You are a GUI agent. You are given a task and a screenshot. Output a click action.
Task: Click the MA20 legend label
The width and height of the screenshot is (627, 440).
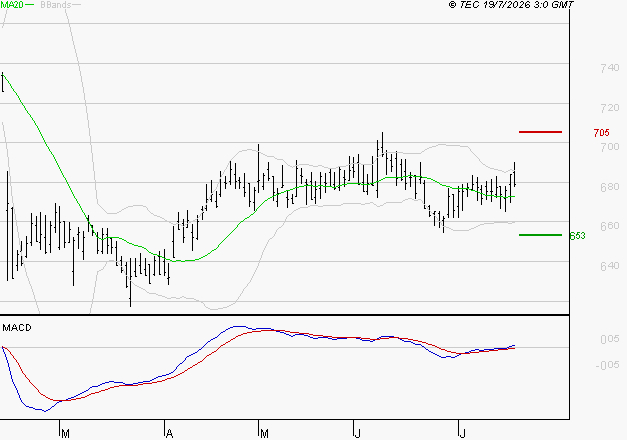12,4
